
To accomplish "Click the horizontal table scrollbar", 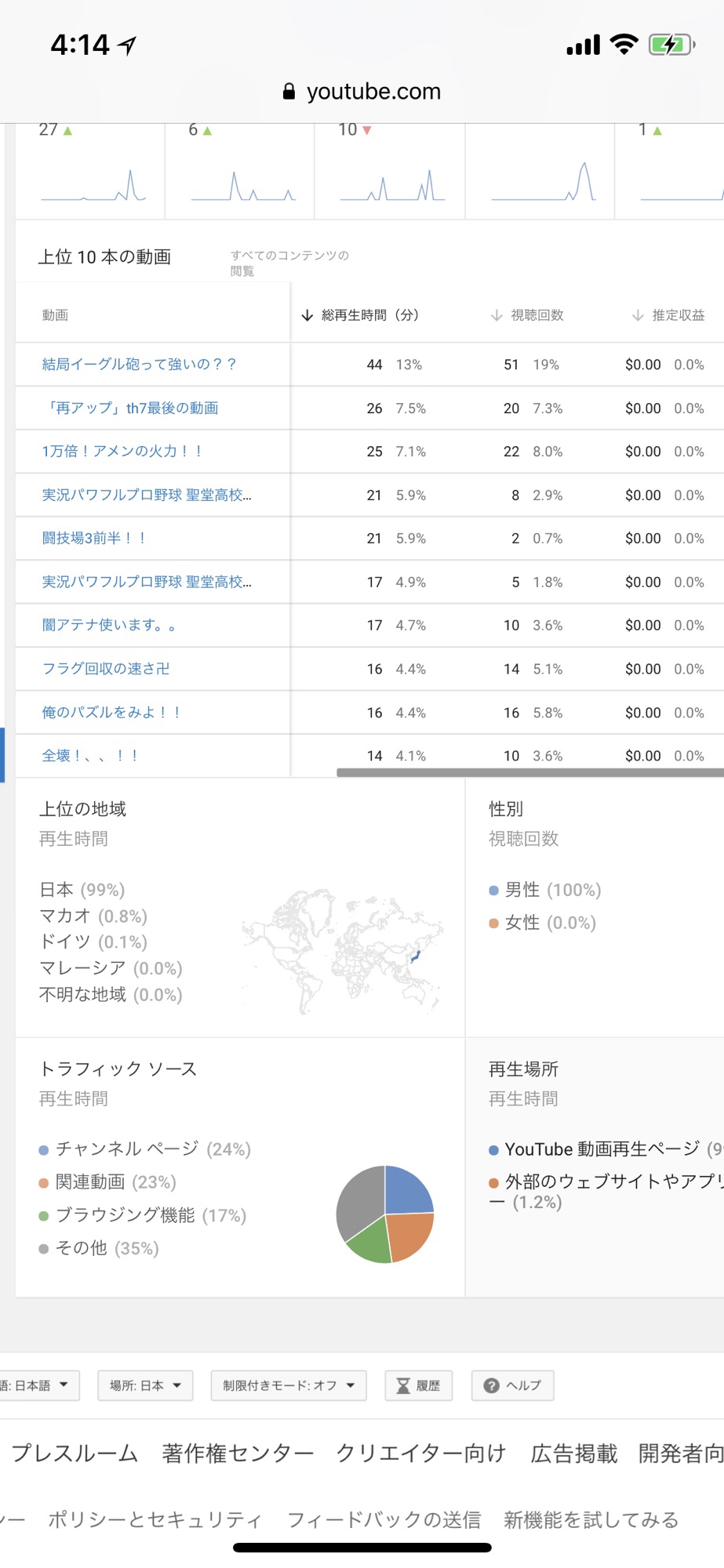I will point(530,772).
